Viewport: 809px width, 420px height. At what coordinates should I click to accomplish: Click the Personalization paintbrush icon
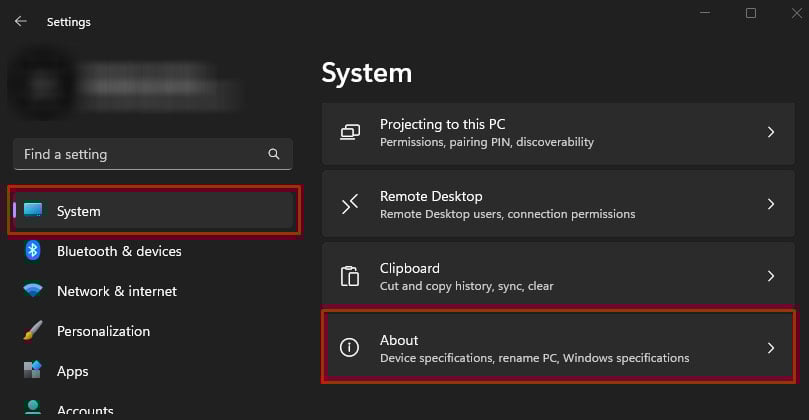33,331
